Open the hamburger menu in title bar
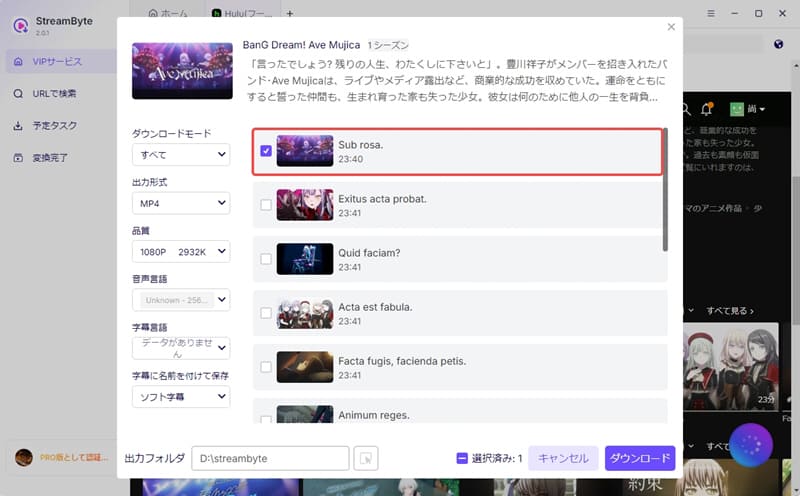 (711, 13)
